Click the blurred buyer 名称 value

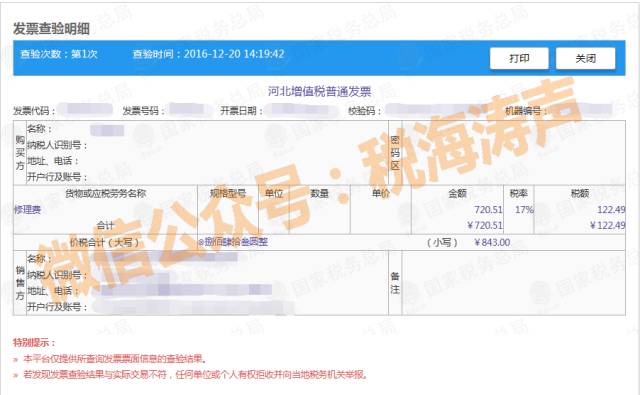pyautogui.click(x=107, y=130)
